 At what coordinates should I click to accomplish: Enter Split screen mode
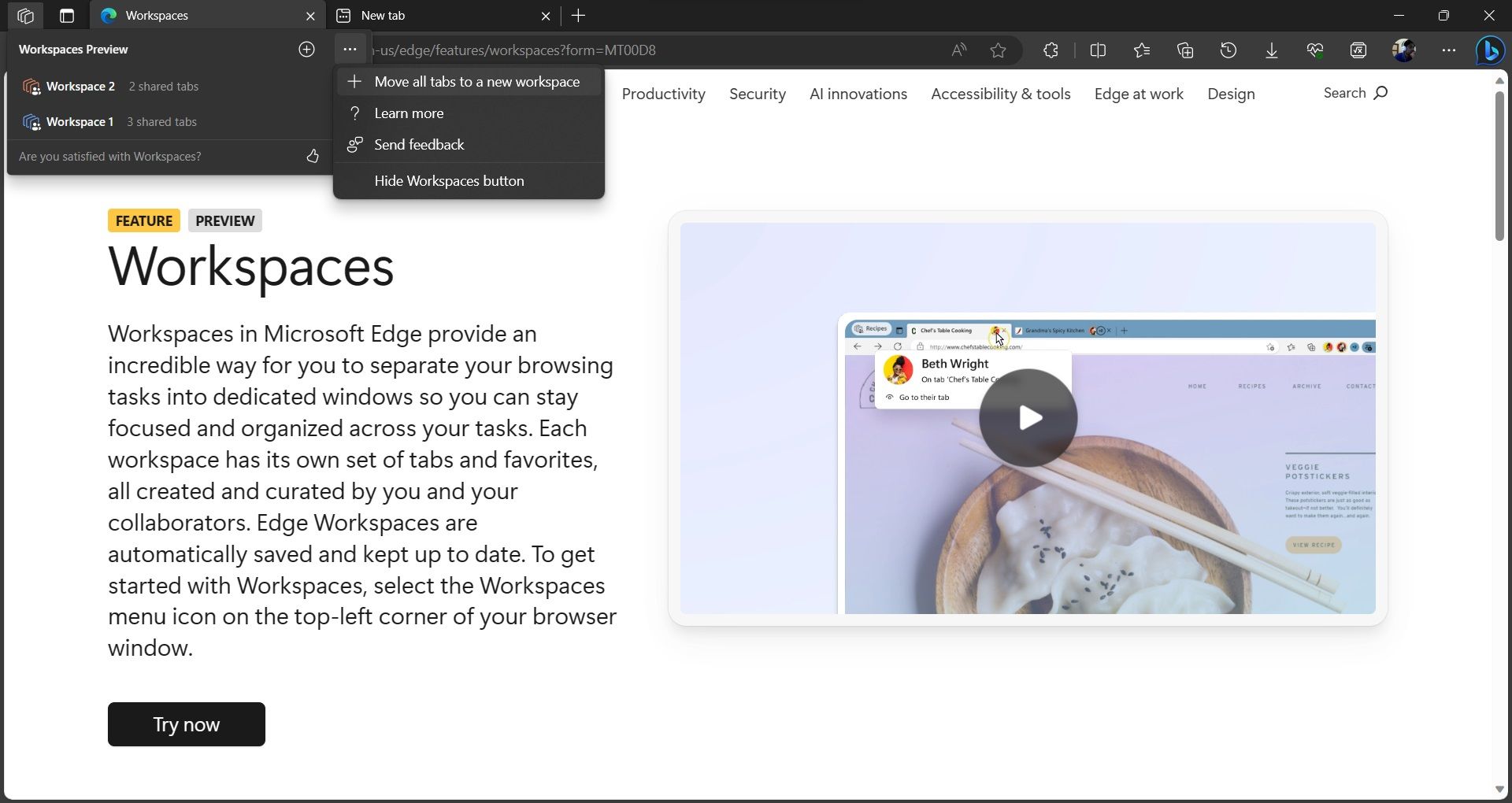(x=1098, y=50)
